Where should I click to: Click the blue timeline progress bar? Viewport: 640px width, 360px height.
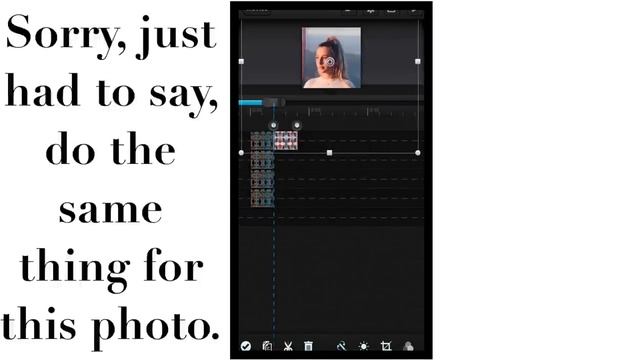point(250,102)
